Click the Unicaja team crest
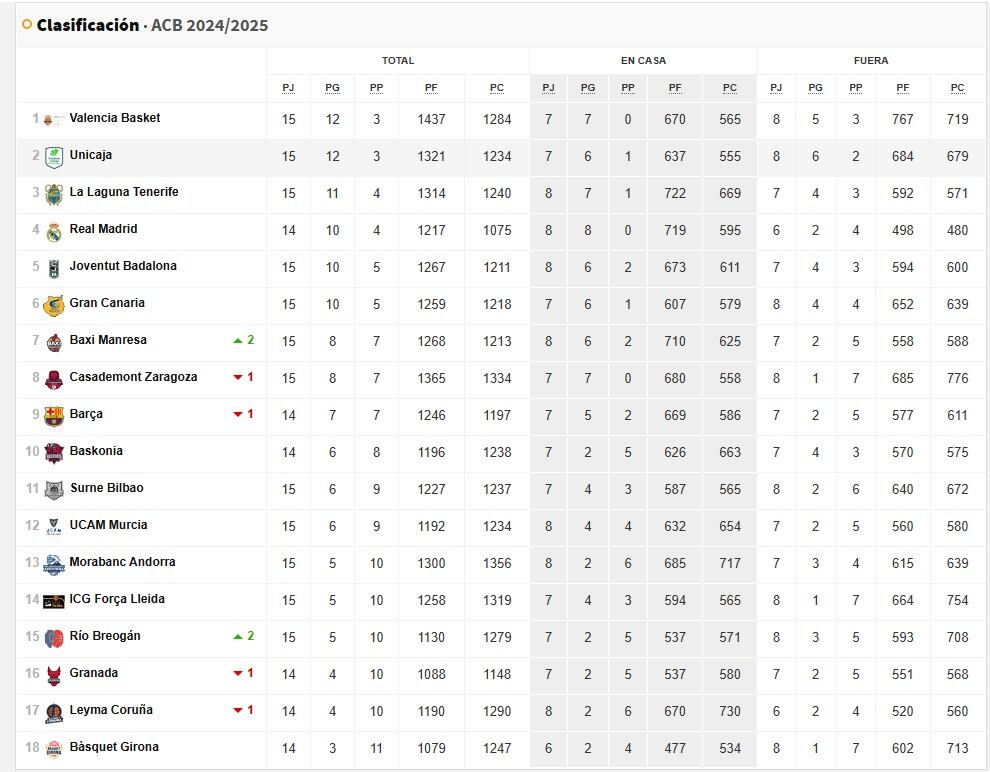This screenshot has width=990, height=772. click(x=54, y=157)
